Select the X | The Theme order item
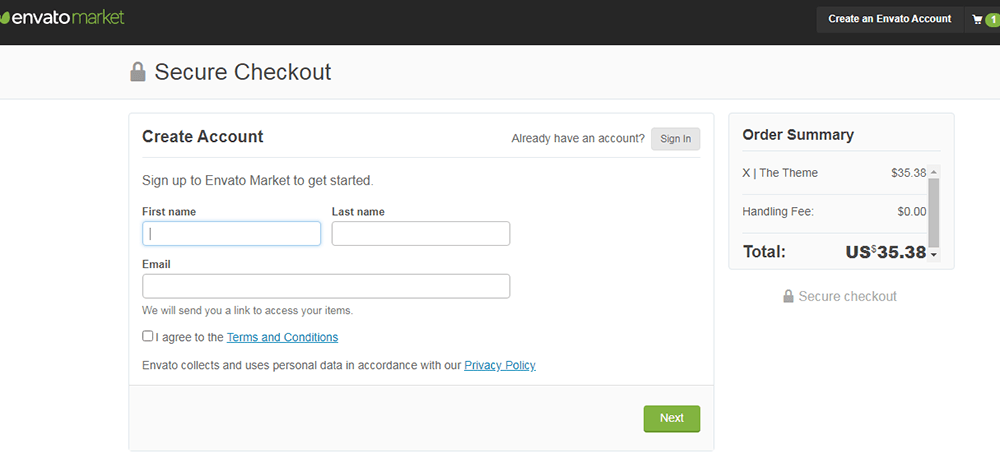1000x458 pixels. pyautogui.click(x=834, y=173)
